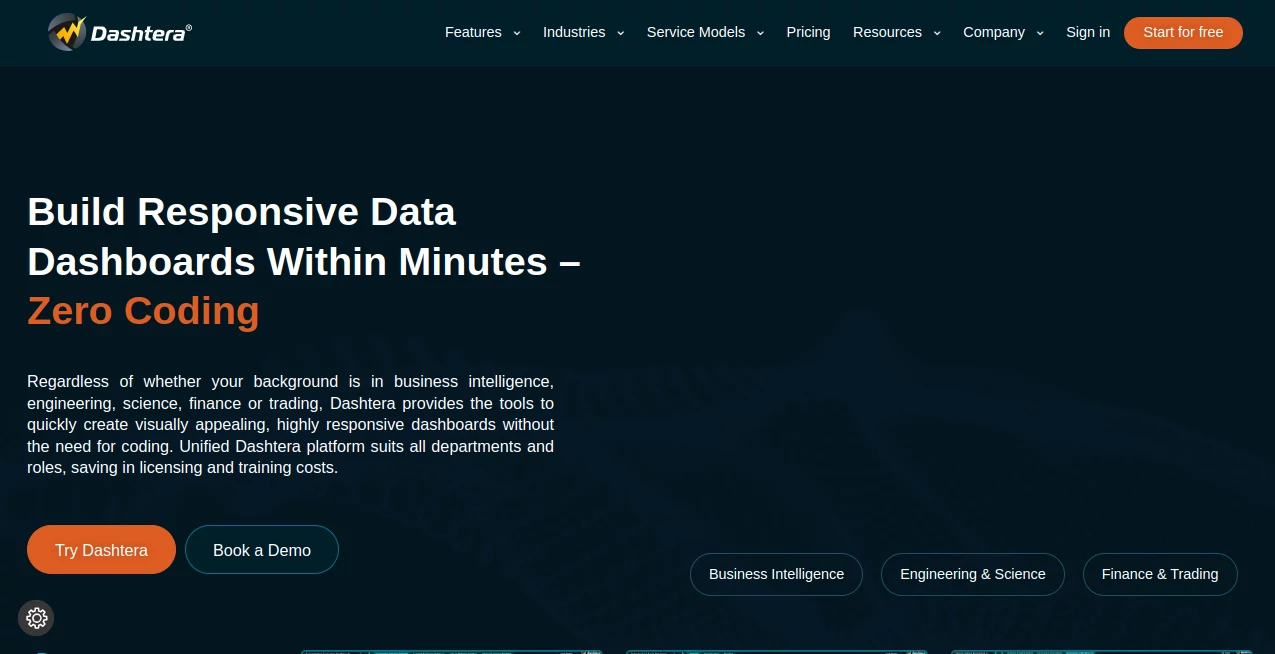The width and height of the screenshot is (1275, 654).
Task: Expand the Service Models chevron
Action: (x=760, y=33)
